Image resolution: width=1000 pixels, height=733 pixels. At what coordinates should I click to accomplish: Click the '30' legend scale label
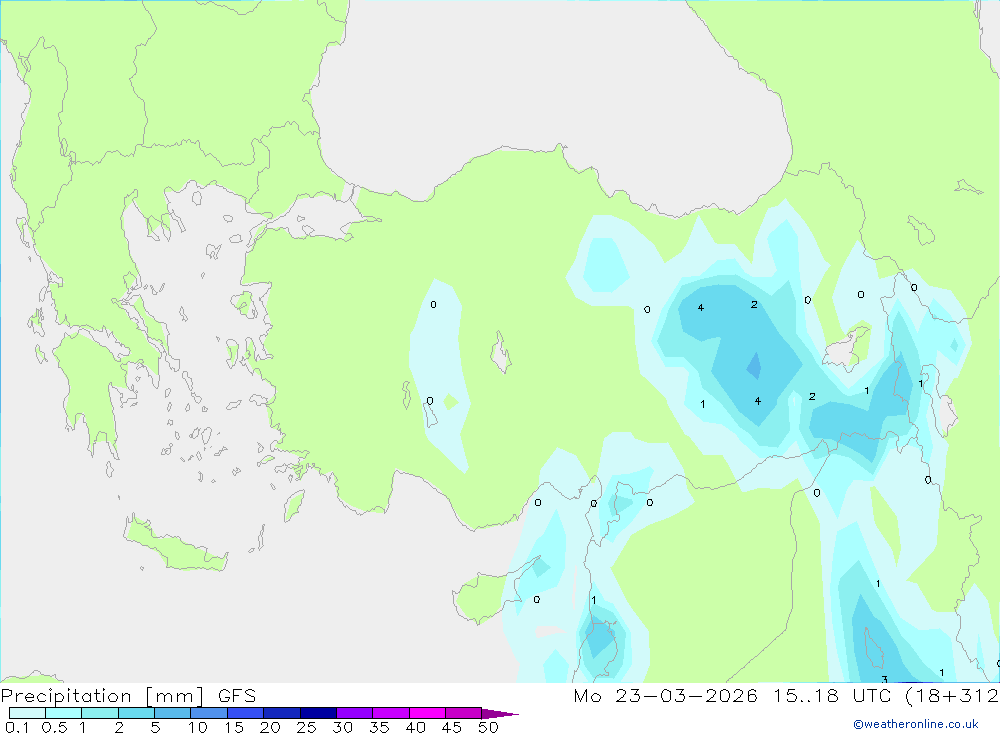[x=342, y=727]
